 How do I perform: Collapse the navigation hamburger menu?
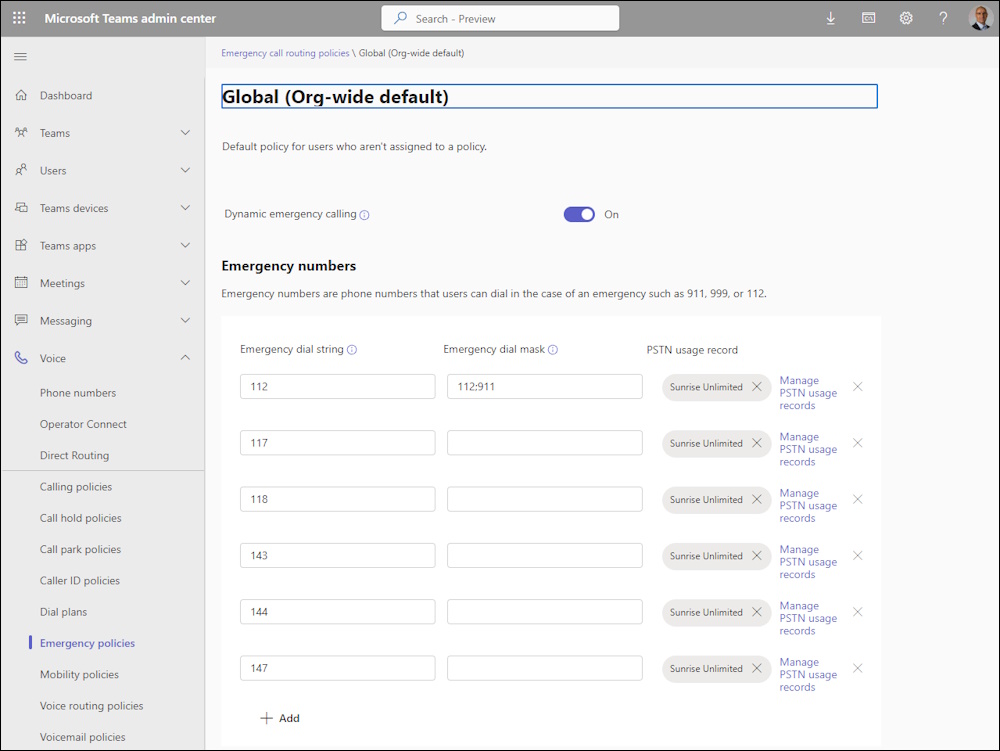20,57
